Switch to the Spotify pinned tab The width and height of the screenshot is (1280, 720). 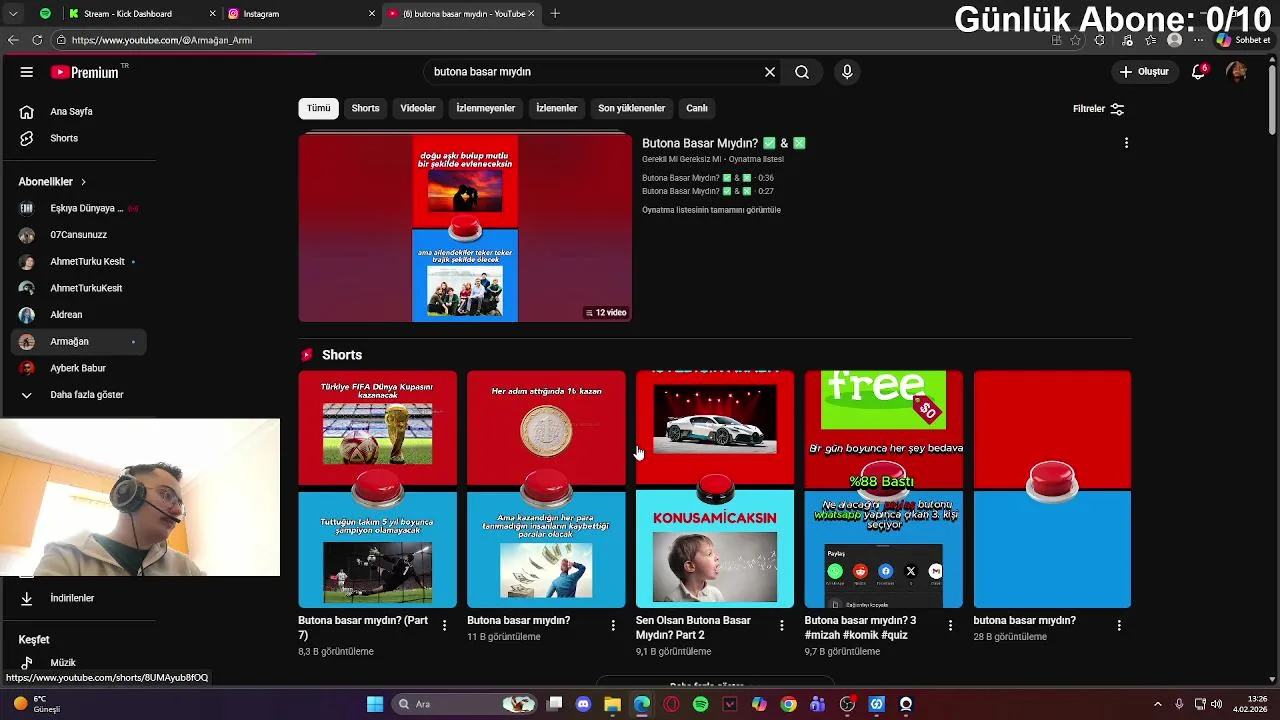click(x=45, y=14)
